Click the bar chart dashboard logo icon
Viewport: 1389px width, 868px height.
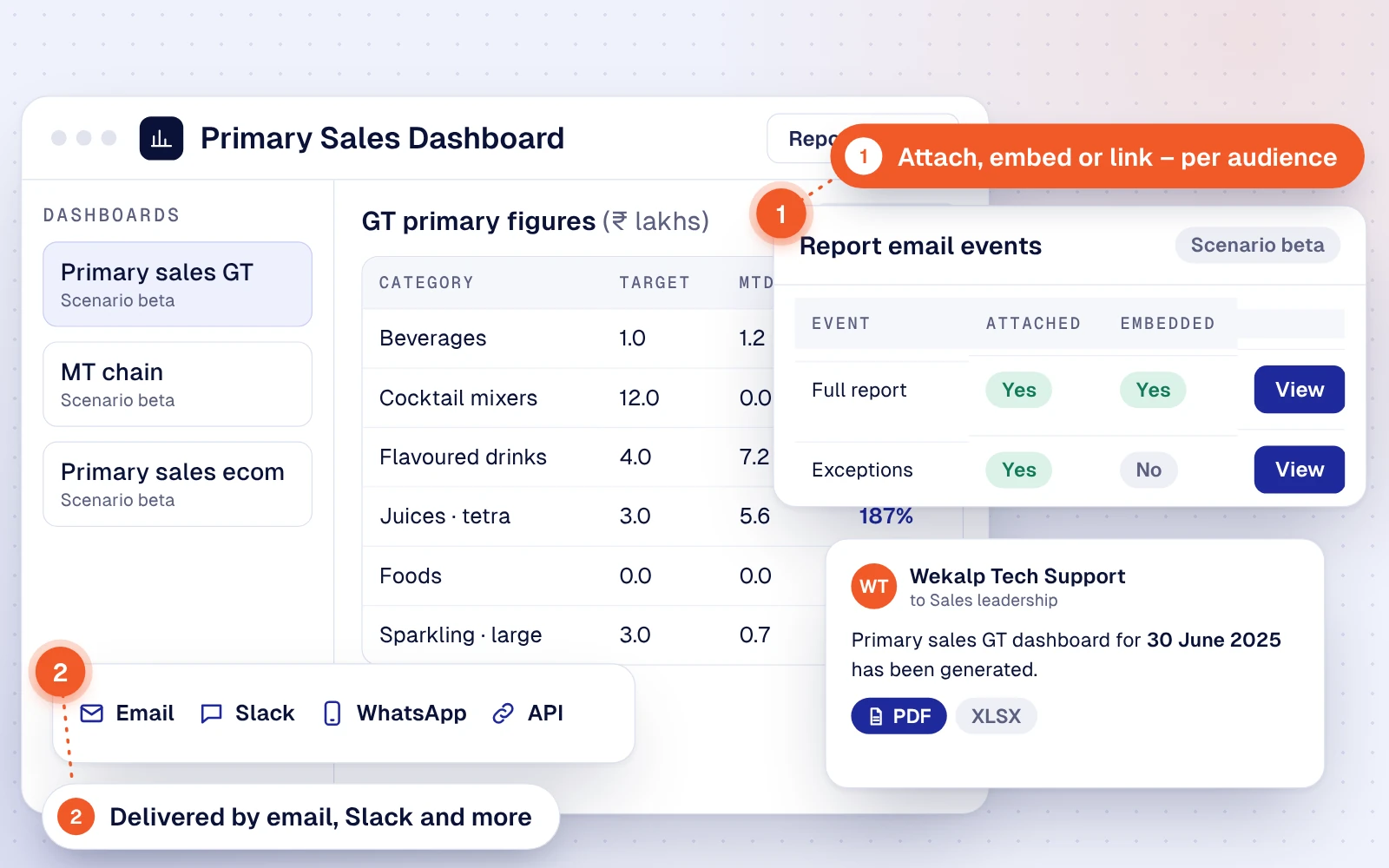click(x=161, y=139)
